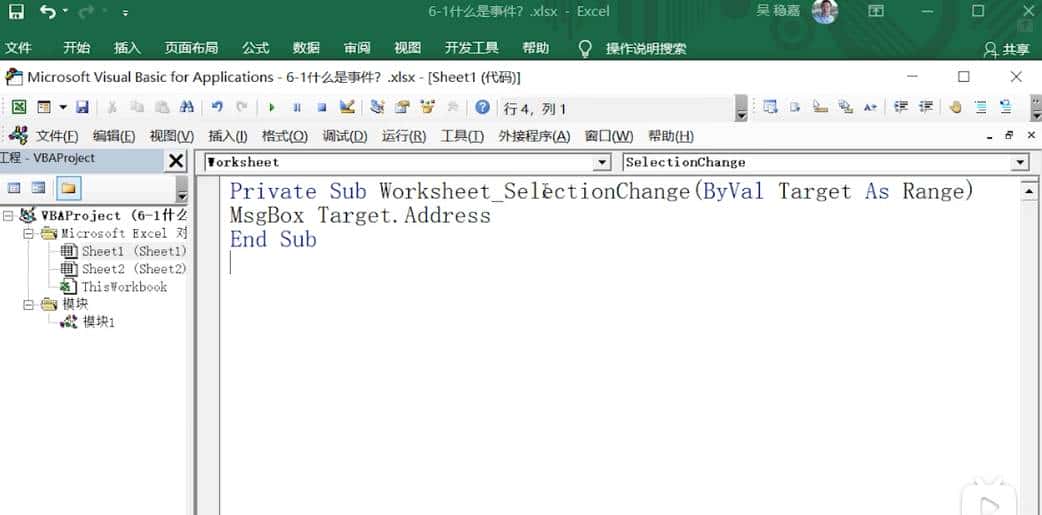Click the Copy icon in VBA toolbar

tap(137, 107)
